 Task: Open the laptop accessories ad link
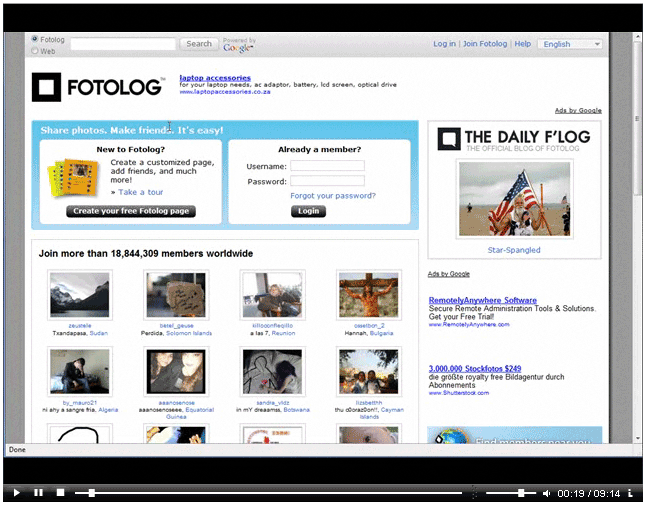[215, 77]
